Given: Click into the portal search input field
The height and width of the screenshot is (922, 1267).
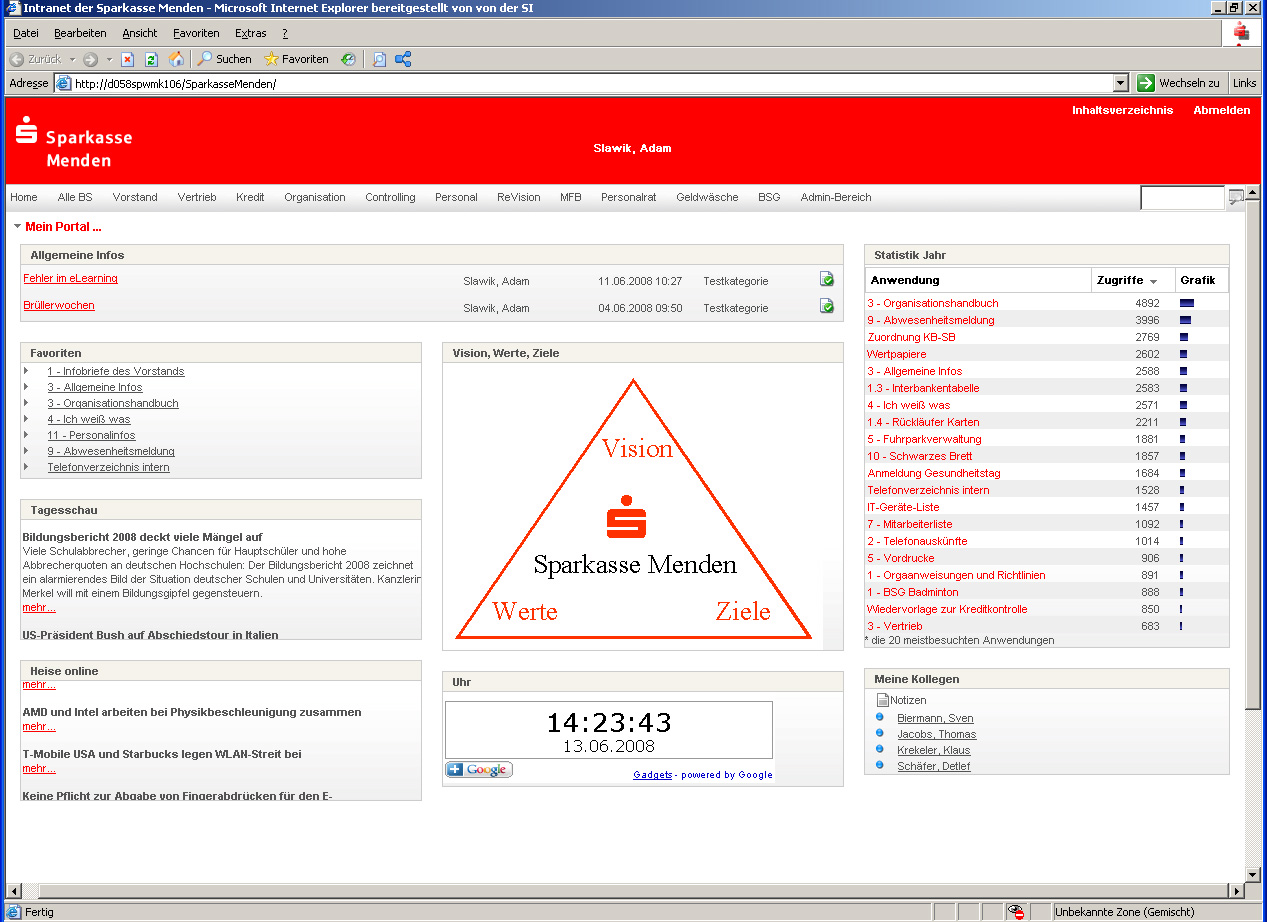Looking at the screenshot, I should pos(1182,198).
